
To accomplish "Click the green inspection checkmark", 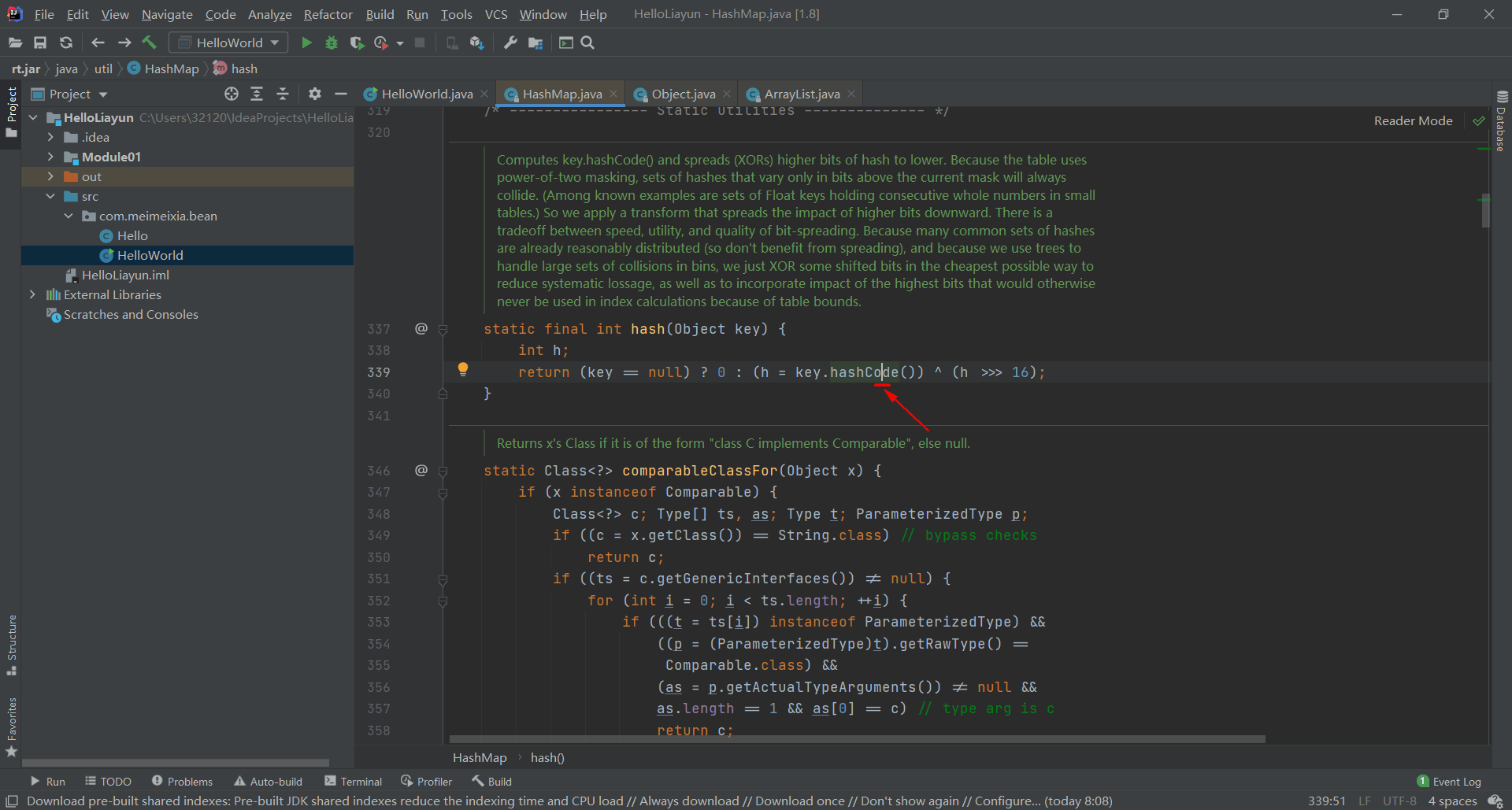I will 1479,121.
